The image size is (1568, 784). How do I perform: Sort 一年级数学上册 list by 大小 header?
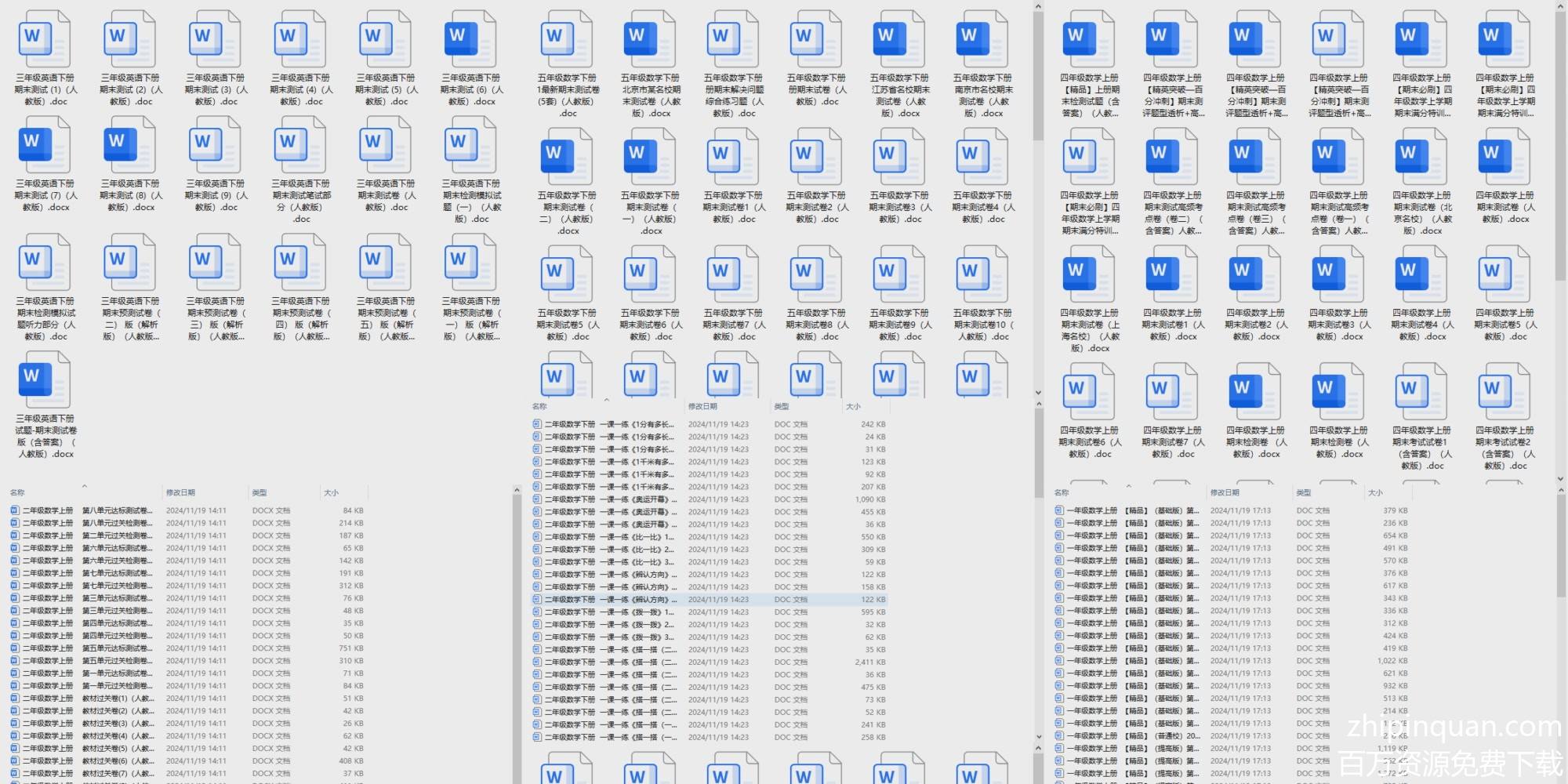click(x=1375, y=493)
